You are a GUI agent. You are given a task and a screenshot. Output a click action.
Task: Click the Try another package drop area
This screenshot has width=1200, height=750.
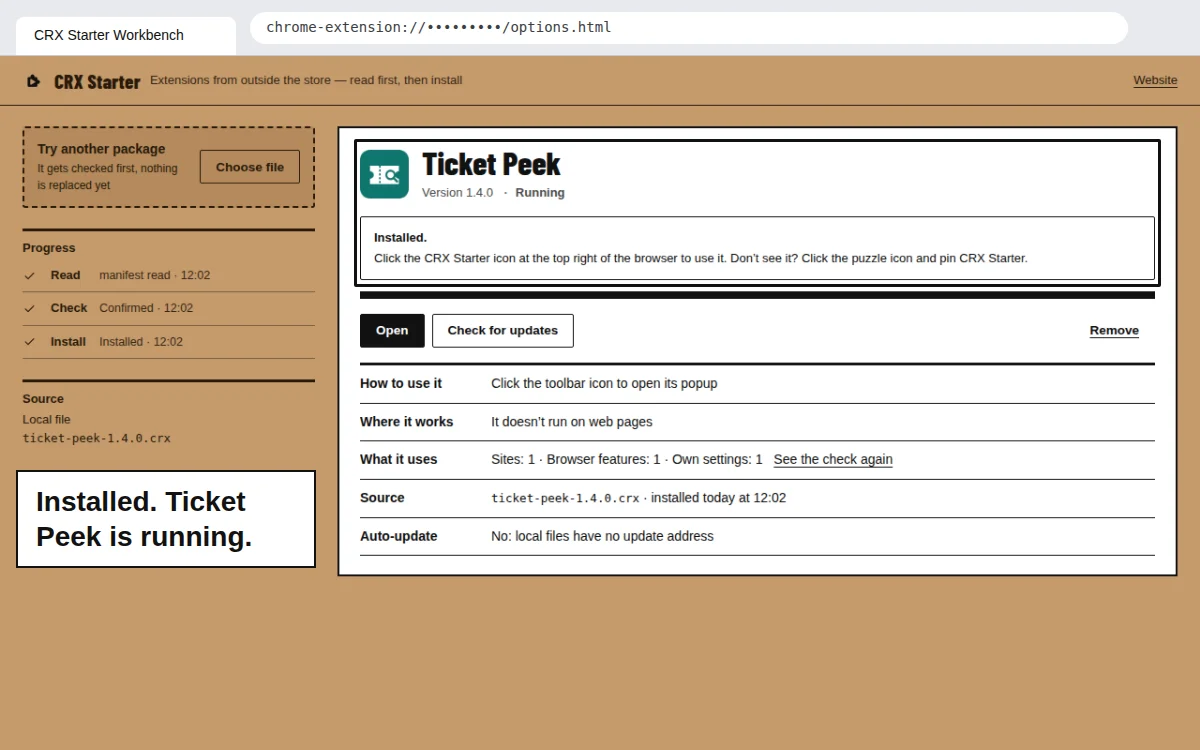[x=168, y=167]
